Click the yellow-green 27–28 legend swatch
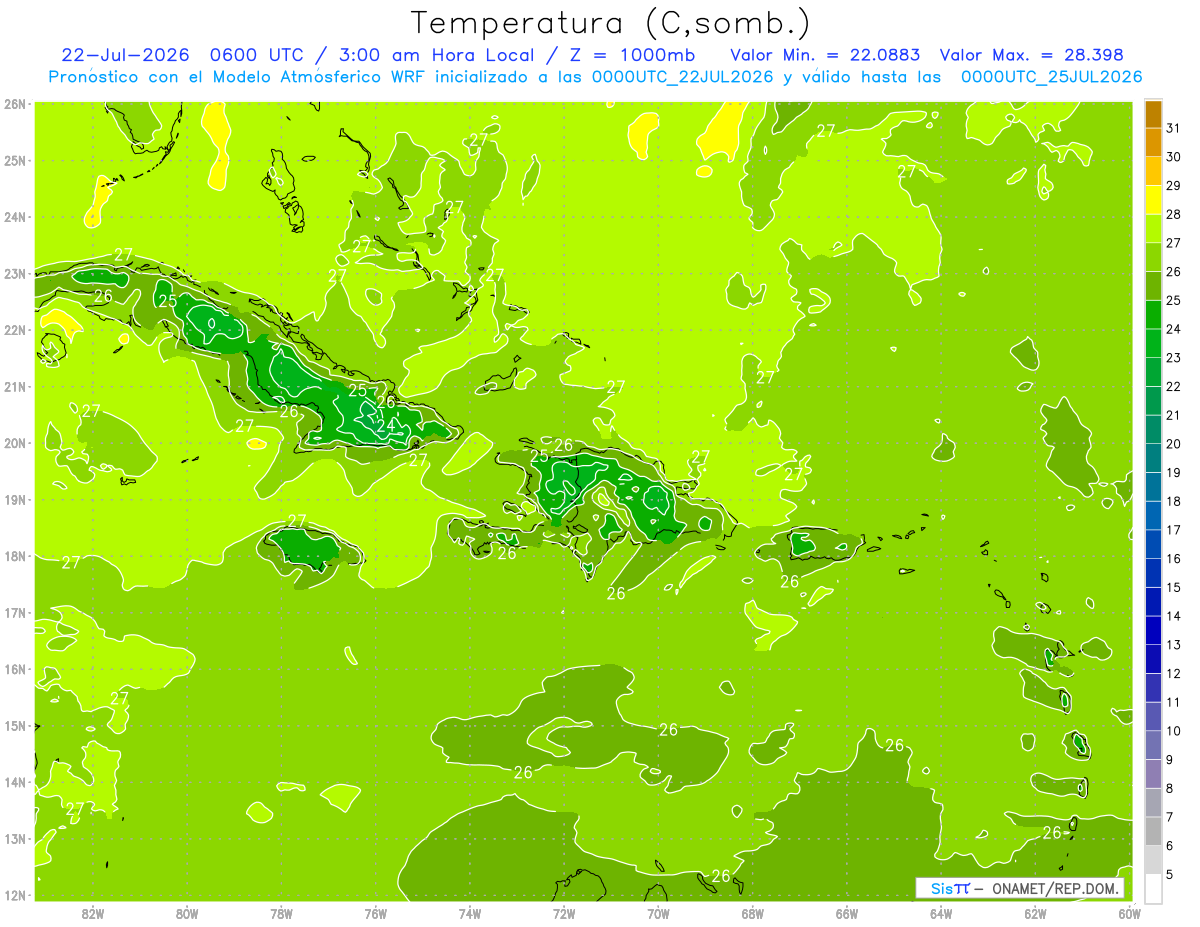This screenshot has width=1200, height=927. (x=1153, y=229)
